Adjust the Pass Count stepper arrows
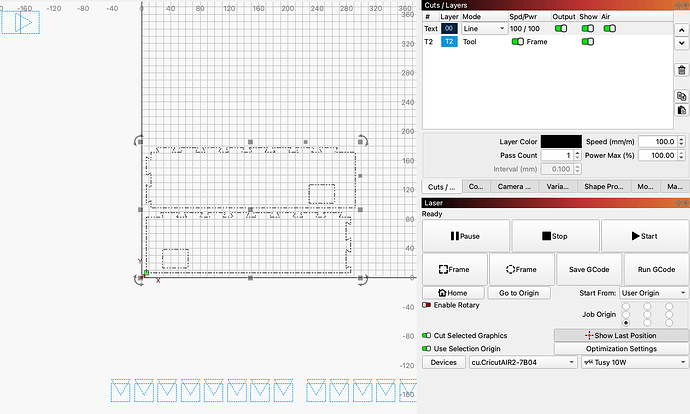 [x=577, y=155]
